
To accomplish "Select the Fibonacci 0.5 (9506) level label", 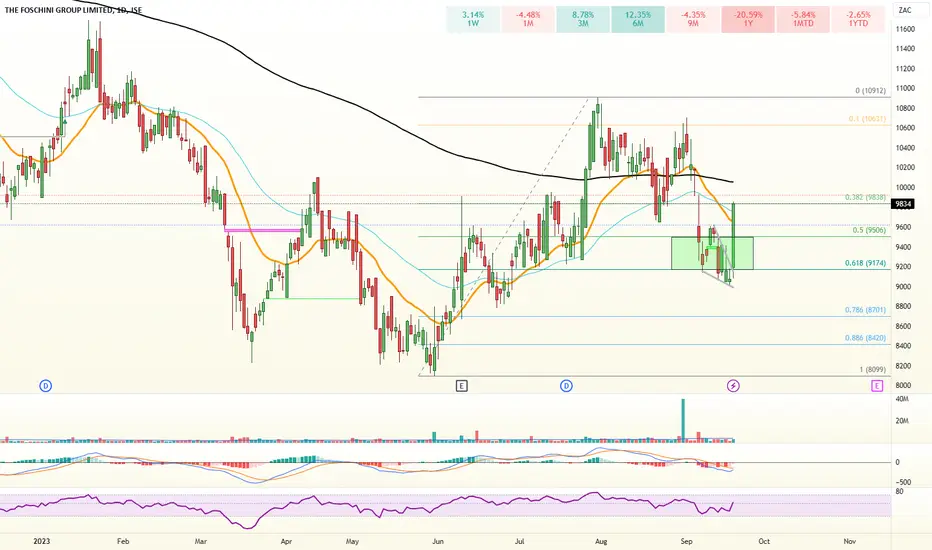I will click(869, 230).
